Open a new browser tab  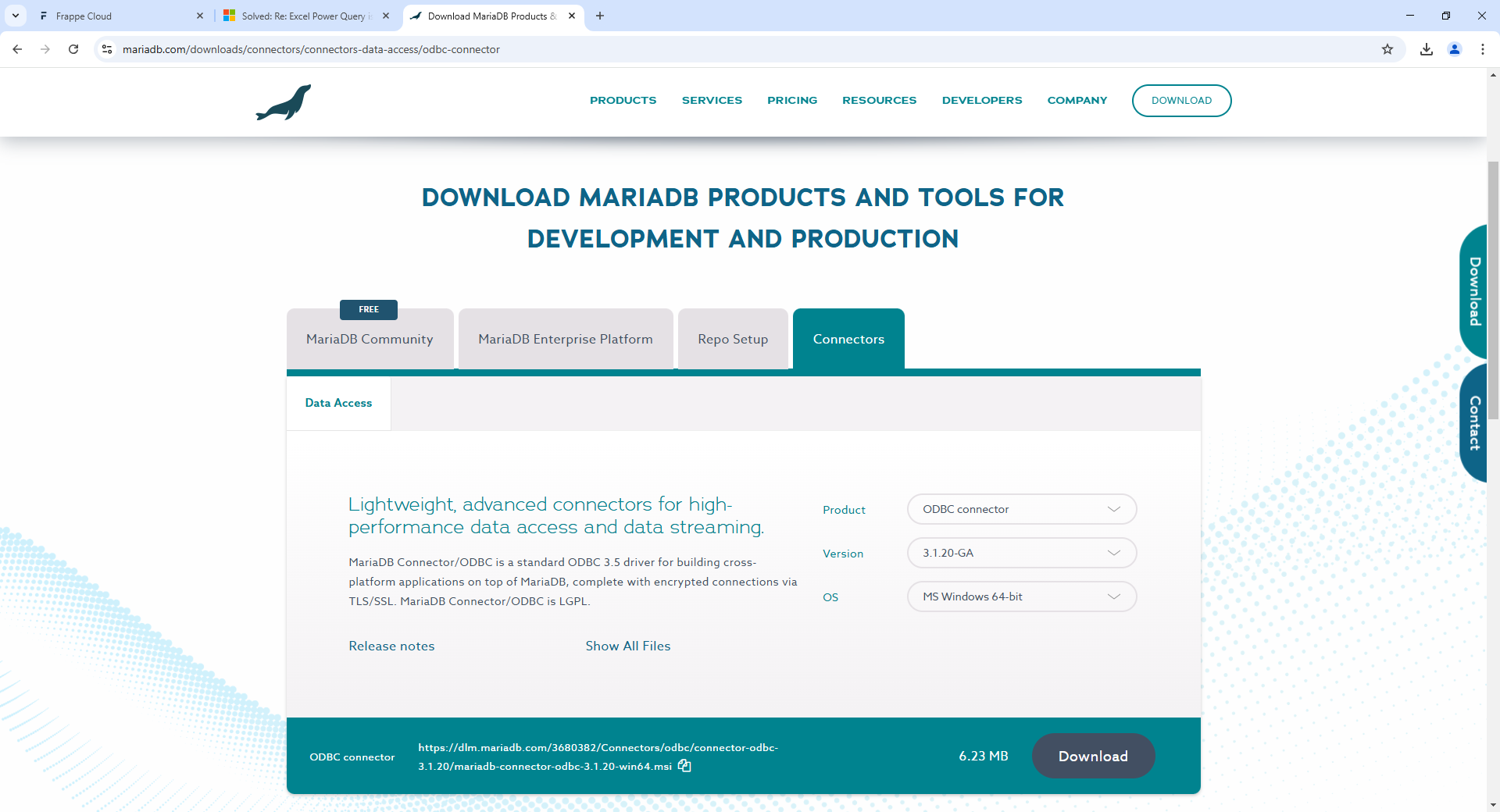click(600, 16)
